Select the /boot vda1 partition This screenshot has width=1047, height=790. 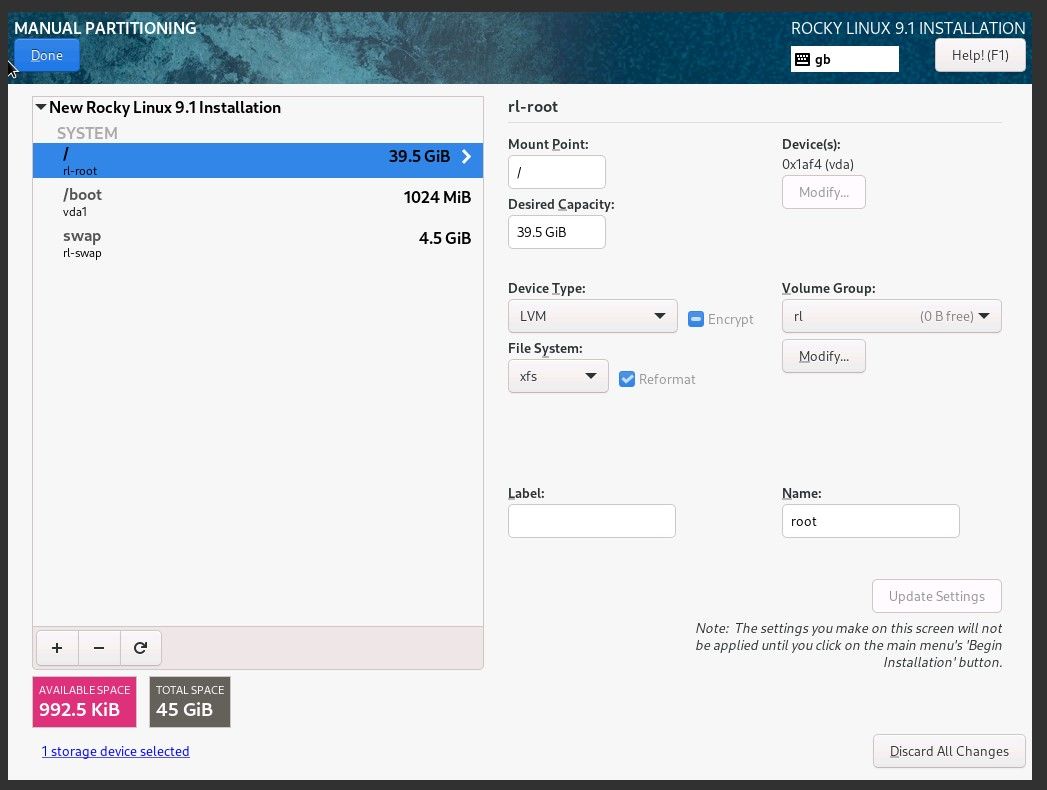[x=258, y=202]
